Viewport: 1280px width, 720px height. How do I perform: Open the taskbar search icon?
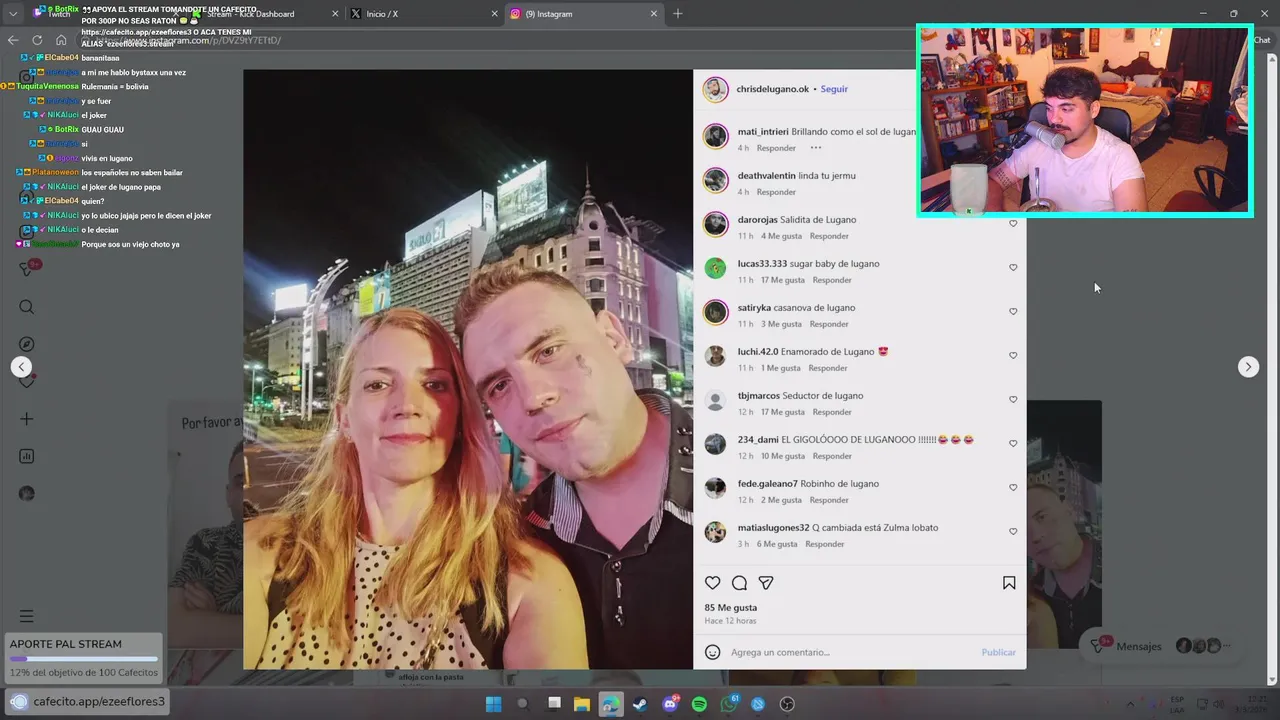[522, 704]
